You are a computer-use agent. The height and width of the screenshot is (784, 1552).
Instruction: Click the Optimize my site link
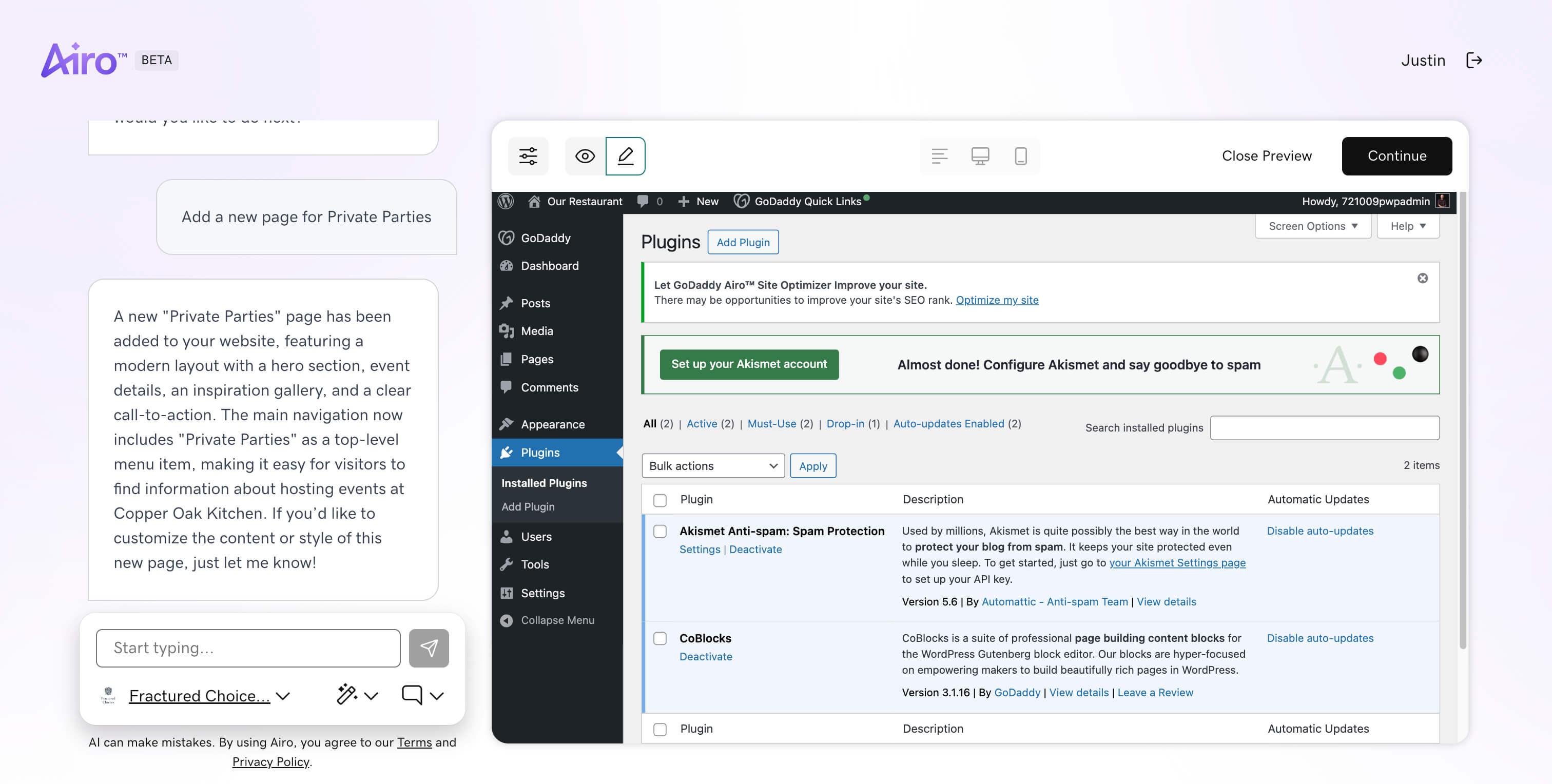pyautogui.click(x=997, y=300)
